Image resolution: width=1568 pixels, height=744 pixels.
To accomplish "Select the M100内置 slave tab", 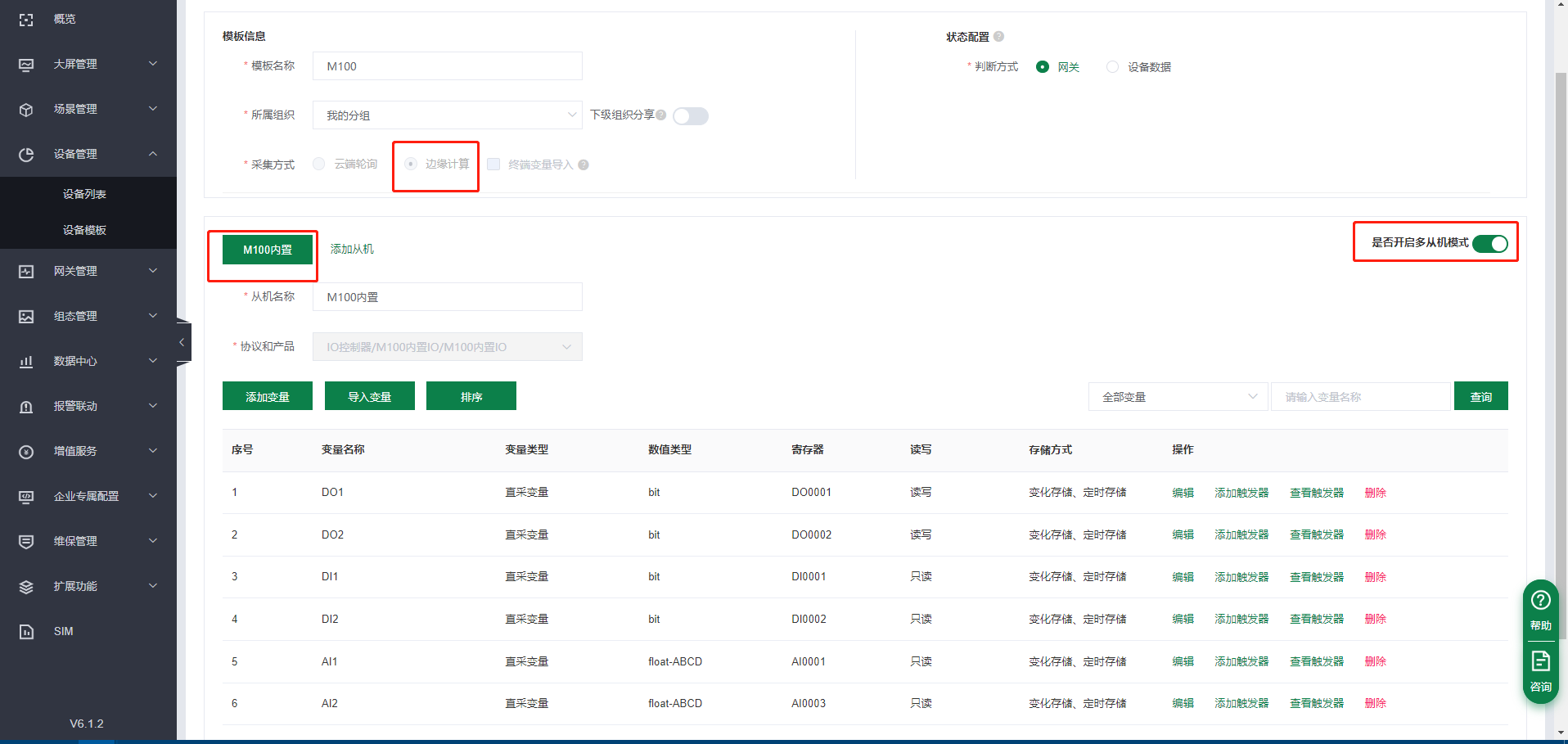I will [x=268, y=250].
